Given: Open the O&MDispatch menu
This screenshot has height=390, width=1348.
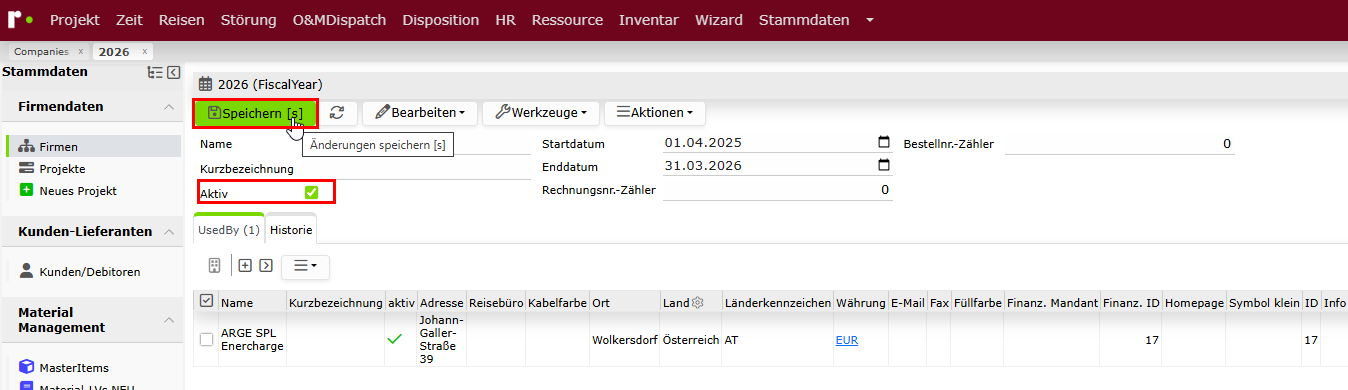Looking at the screenshot, I should coord(340,20).
